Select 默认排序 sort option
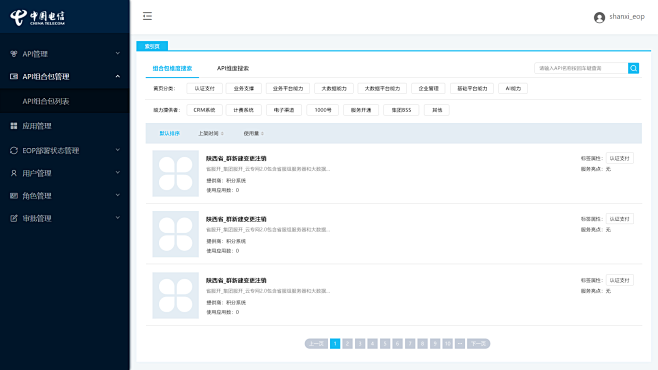The width and height of the screenshot is (658, 370). tap(170, 133)
